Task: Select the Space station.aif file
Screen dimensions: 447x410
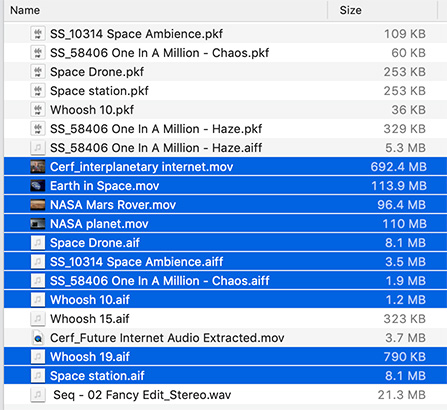Action: (x=225, y=376)
